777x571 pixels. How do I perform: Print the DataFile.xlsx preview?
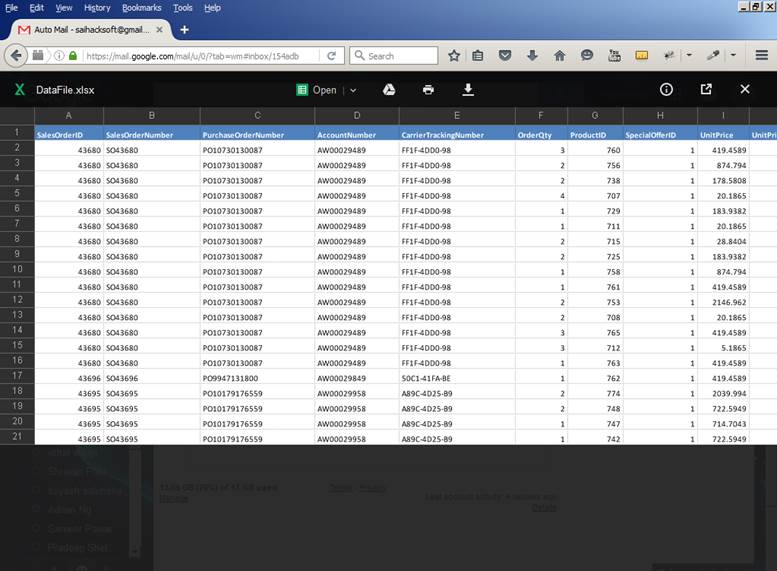(428, 90)
